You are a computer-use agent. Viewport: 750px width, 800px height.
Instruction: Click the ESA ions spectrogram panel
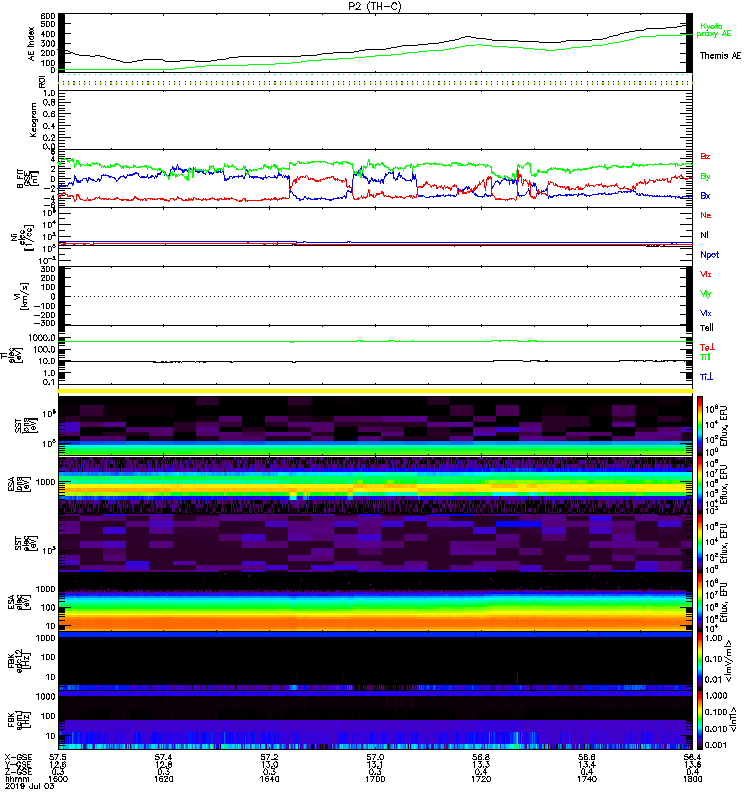376,485
